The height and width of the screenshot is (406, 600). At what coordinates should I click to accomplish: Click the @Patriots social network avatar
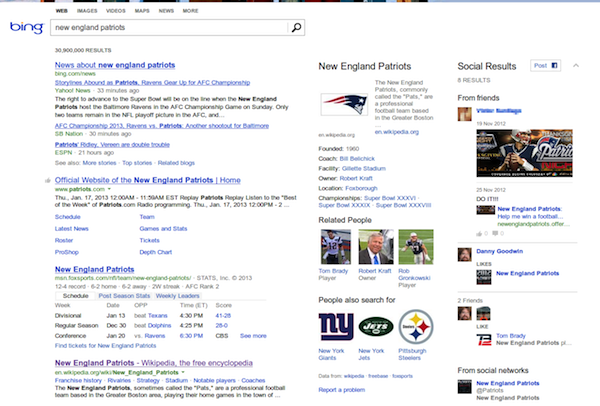(465, 386)
